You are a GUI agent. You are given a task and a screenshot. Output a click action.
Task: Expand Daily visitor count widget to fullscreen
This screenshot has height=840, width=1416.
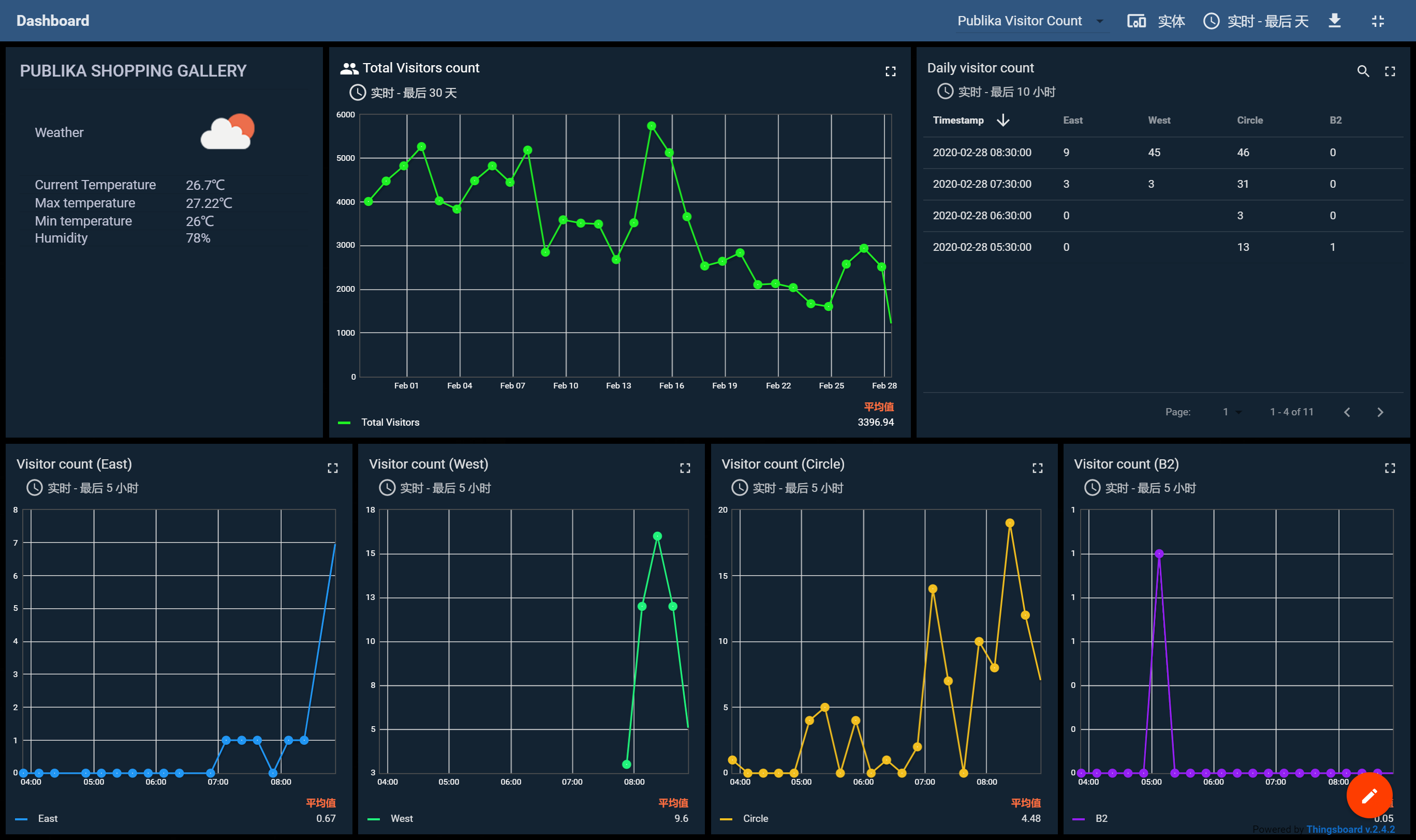(x=1390, y=71)
